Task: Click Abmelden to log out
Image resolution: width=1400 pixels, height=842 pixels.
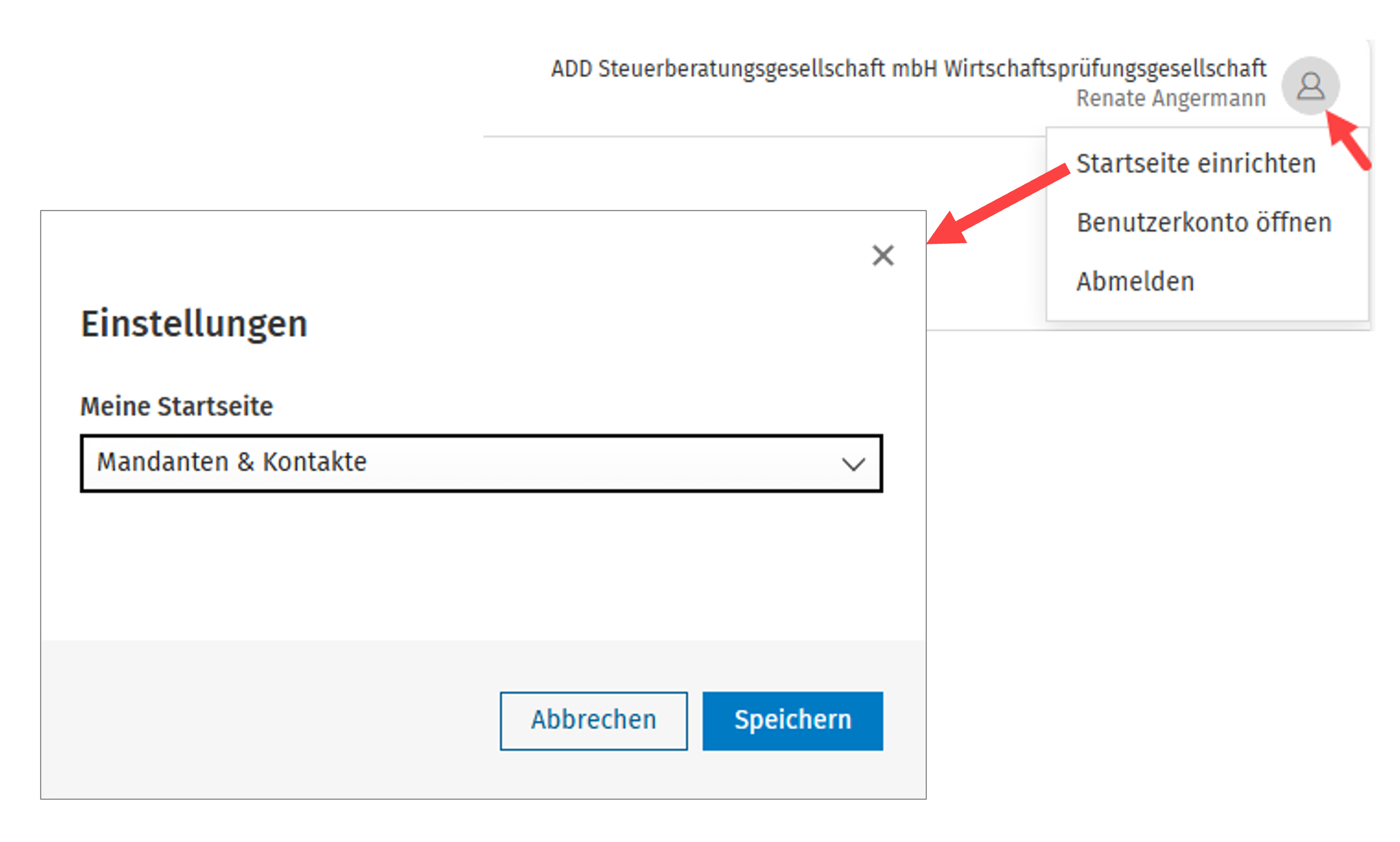Action: (1135, 281)
